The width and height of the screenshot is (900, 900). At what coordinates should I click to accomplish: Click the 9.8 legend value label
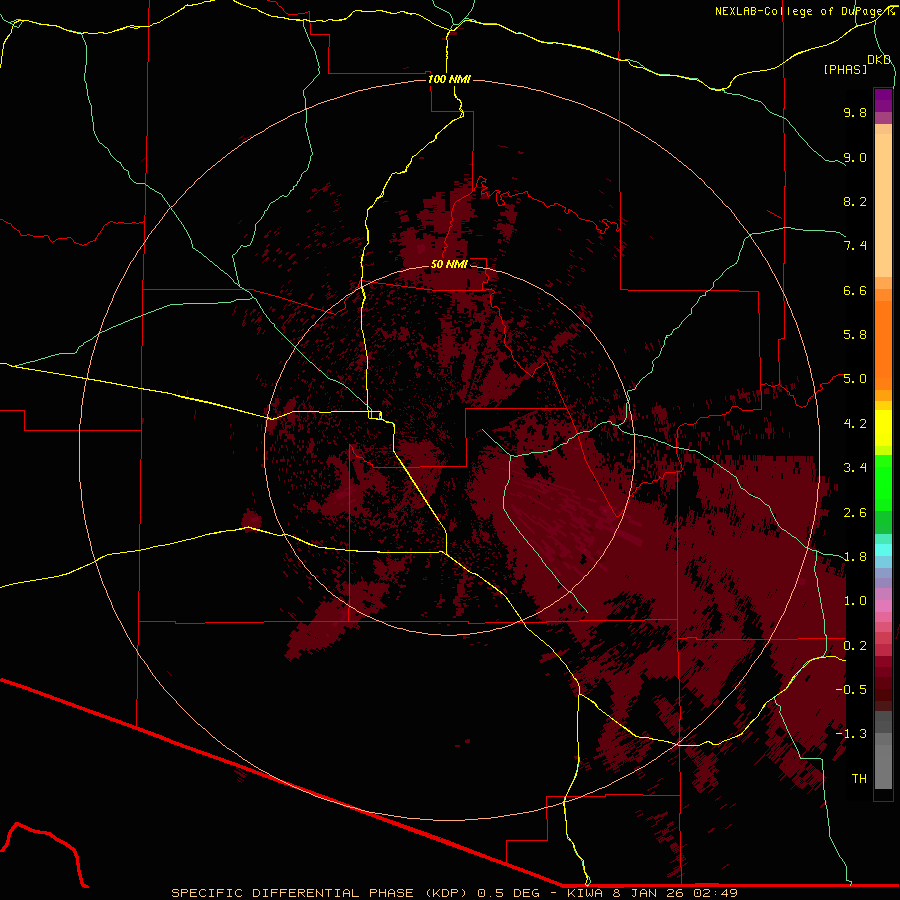point(855,113)
